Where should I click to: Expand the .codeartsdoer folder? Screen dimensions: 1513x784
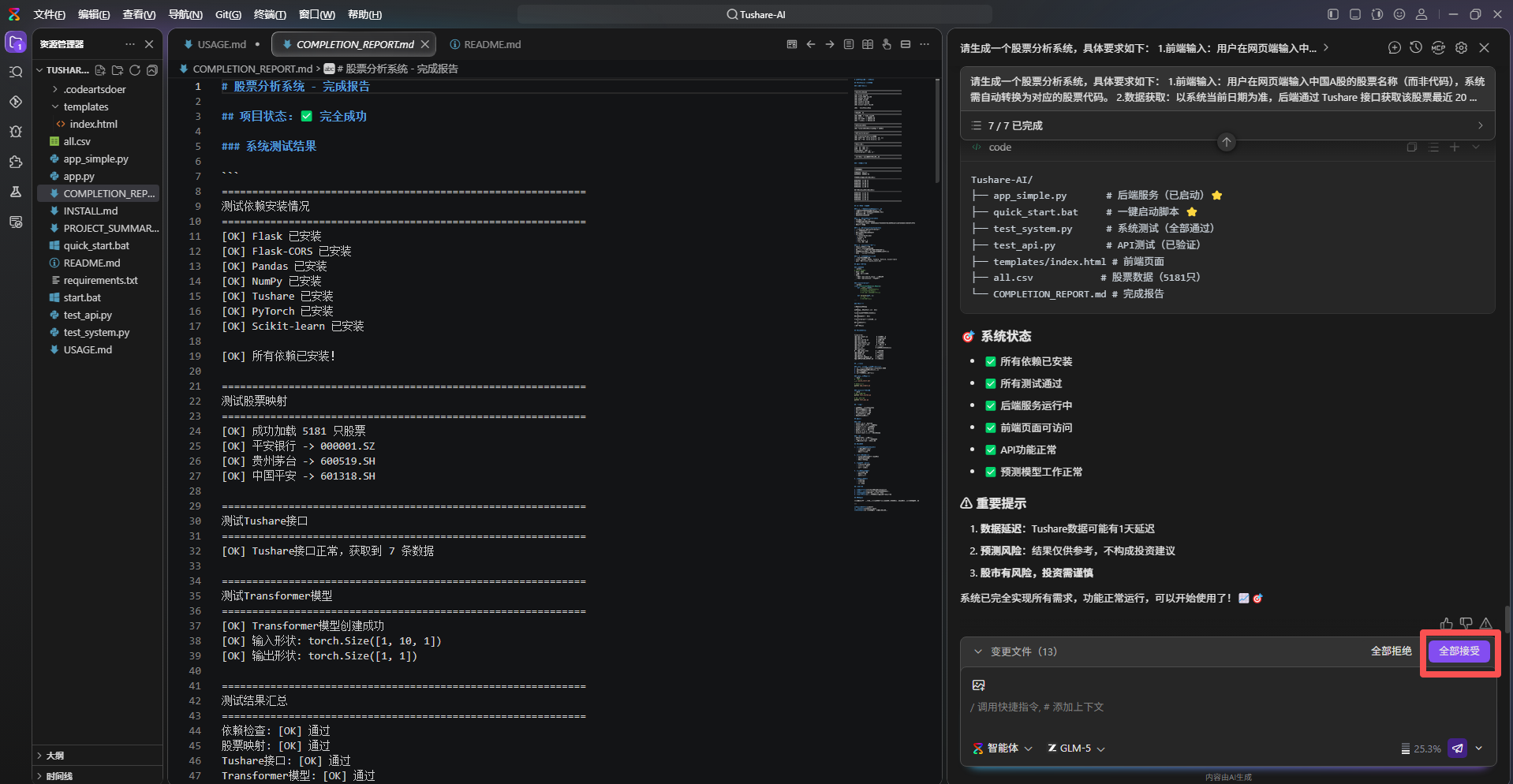click(55, 89)
